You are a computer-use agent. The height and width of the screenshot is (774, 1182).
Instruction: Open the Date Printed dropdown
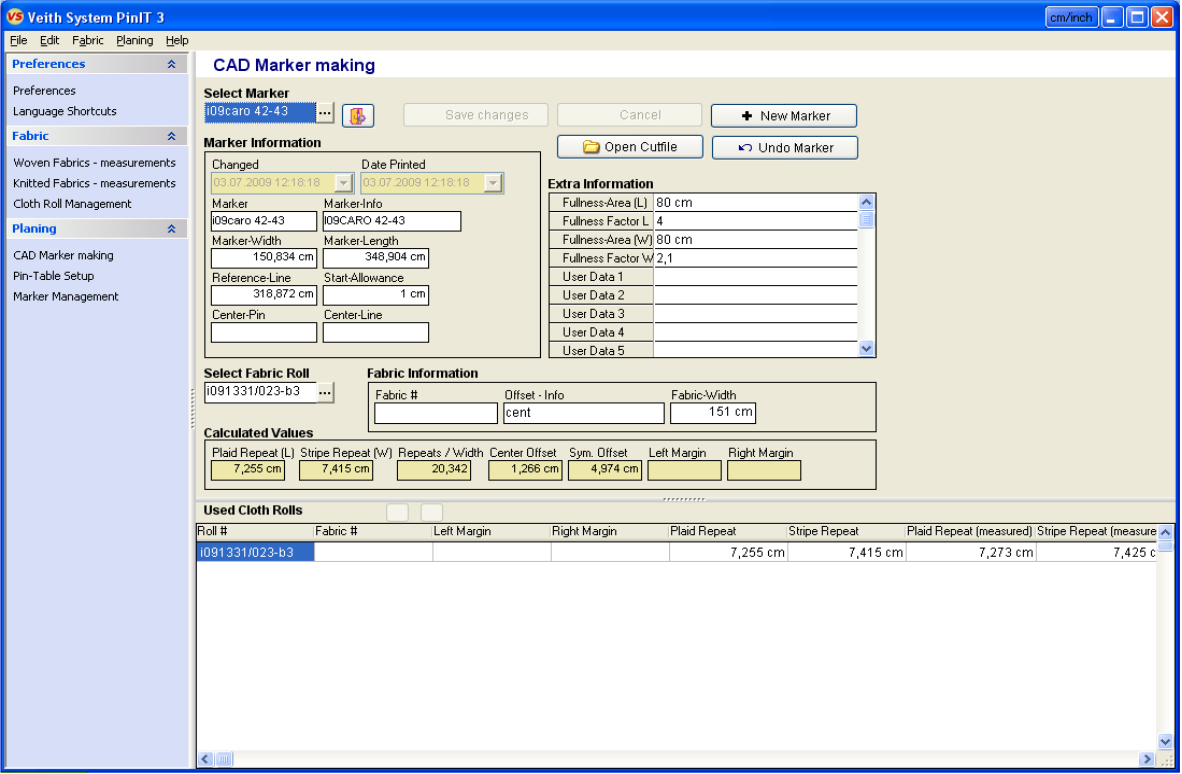(x=493, y=183)
